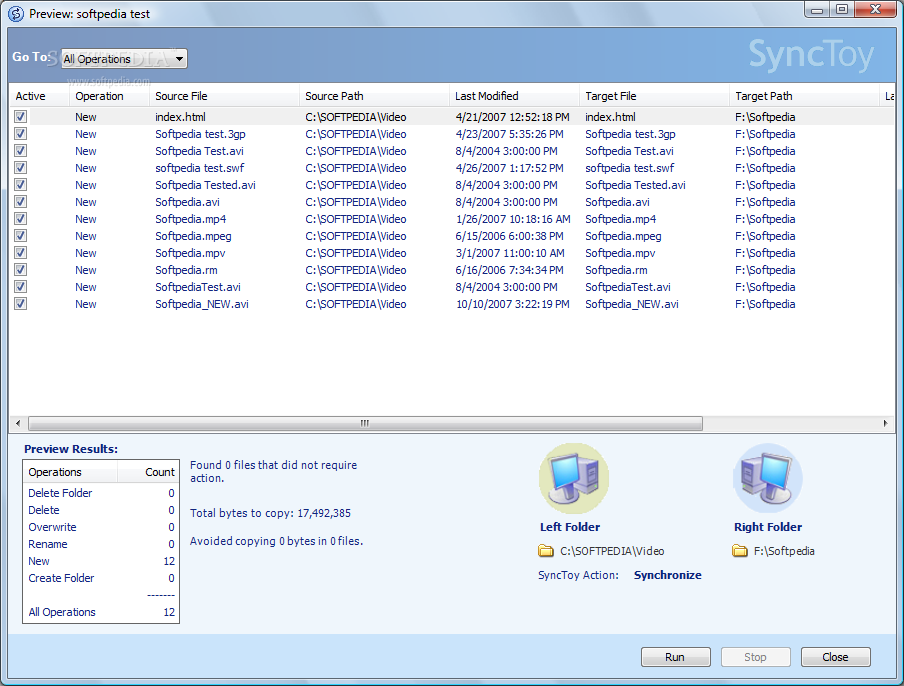
Task: Click the scroll left arrow of file list
Action: 18,424
